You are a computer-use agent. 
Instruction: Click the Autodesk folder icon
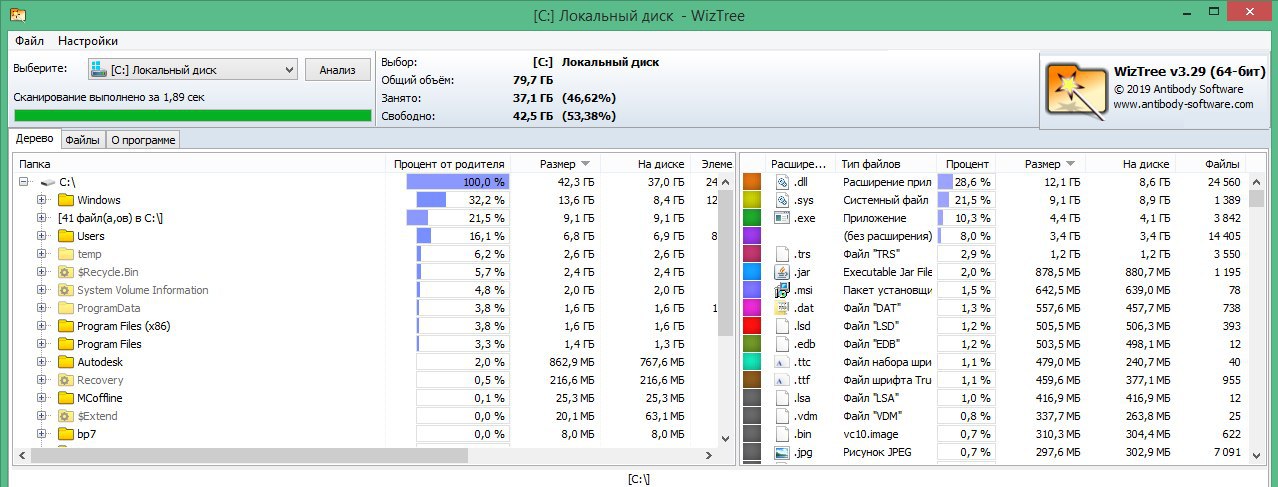(x=66, y=362)
